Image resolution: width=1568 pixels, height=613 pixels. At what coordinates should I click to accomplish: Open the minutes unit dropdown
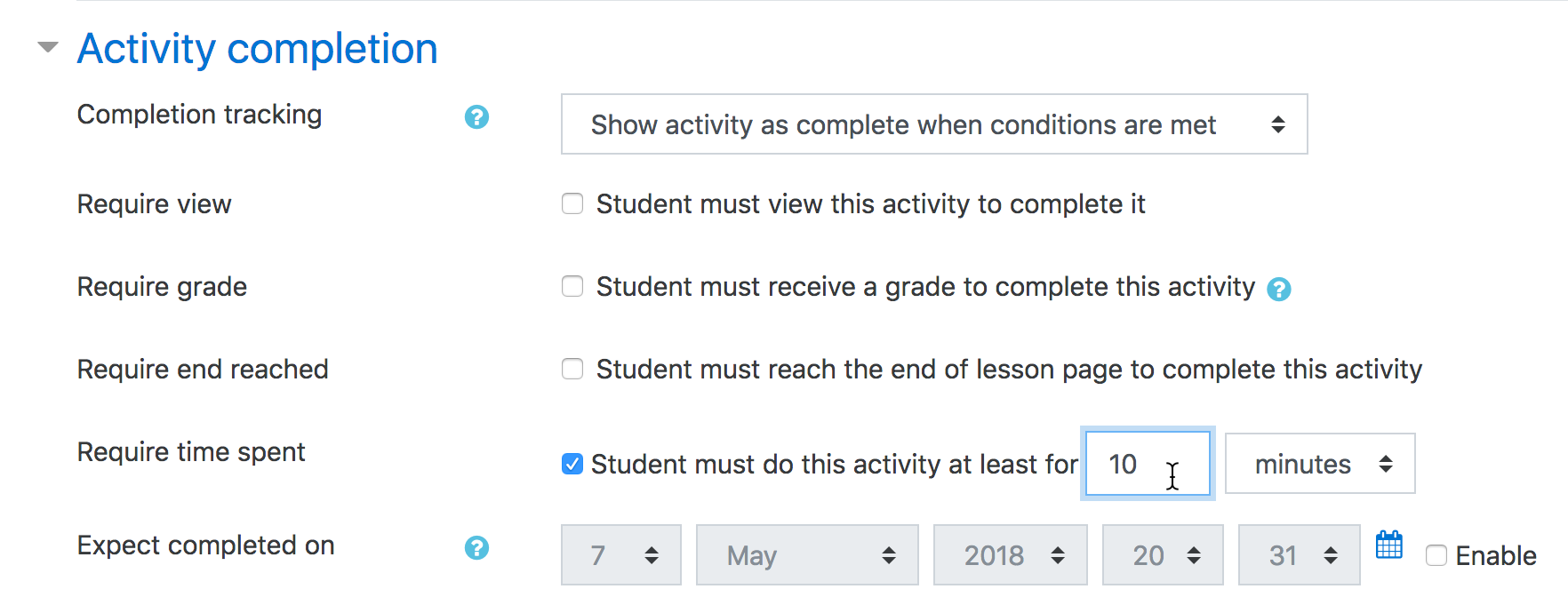(x=1320, y=464)
